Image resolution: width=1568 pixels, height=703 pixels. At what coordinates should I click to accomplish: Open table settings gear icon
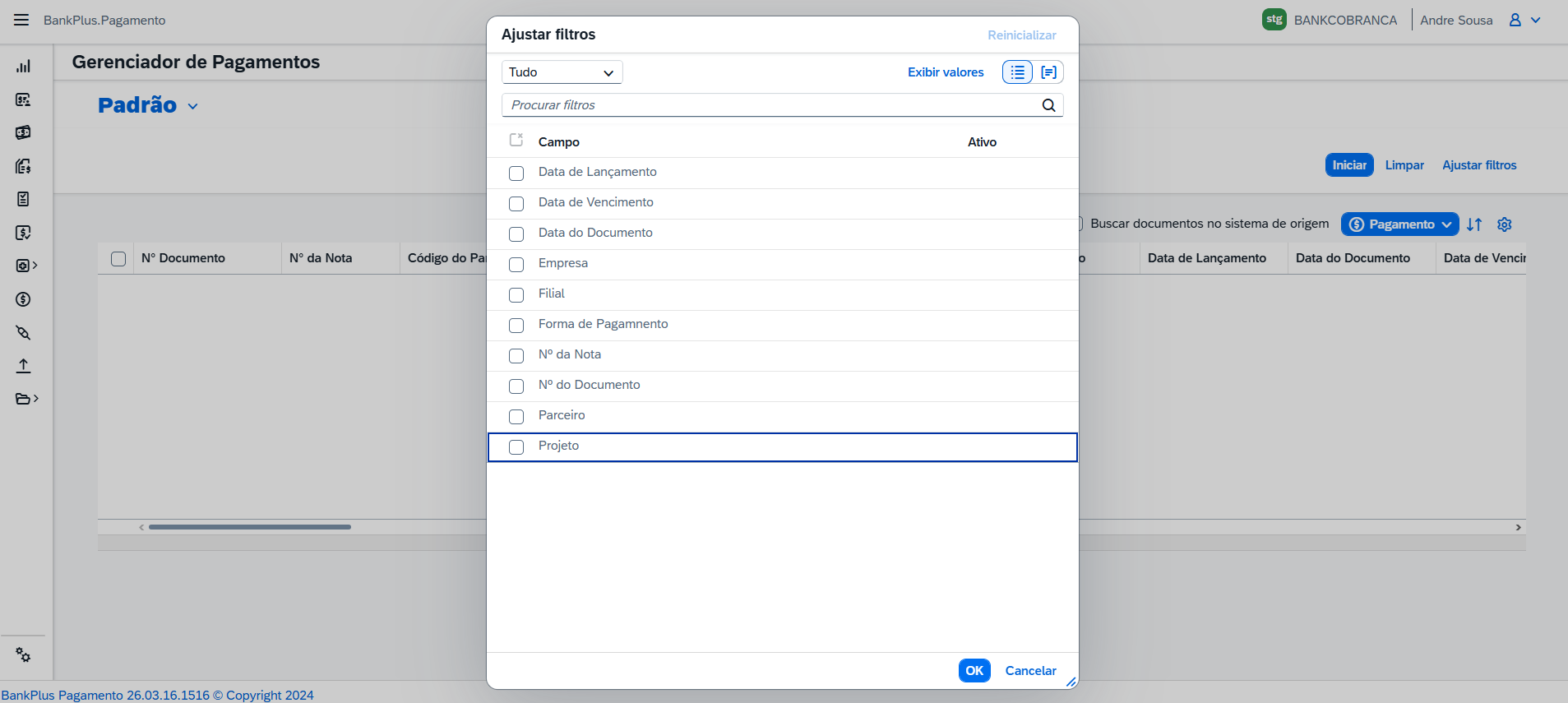[1505, 224]
